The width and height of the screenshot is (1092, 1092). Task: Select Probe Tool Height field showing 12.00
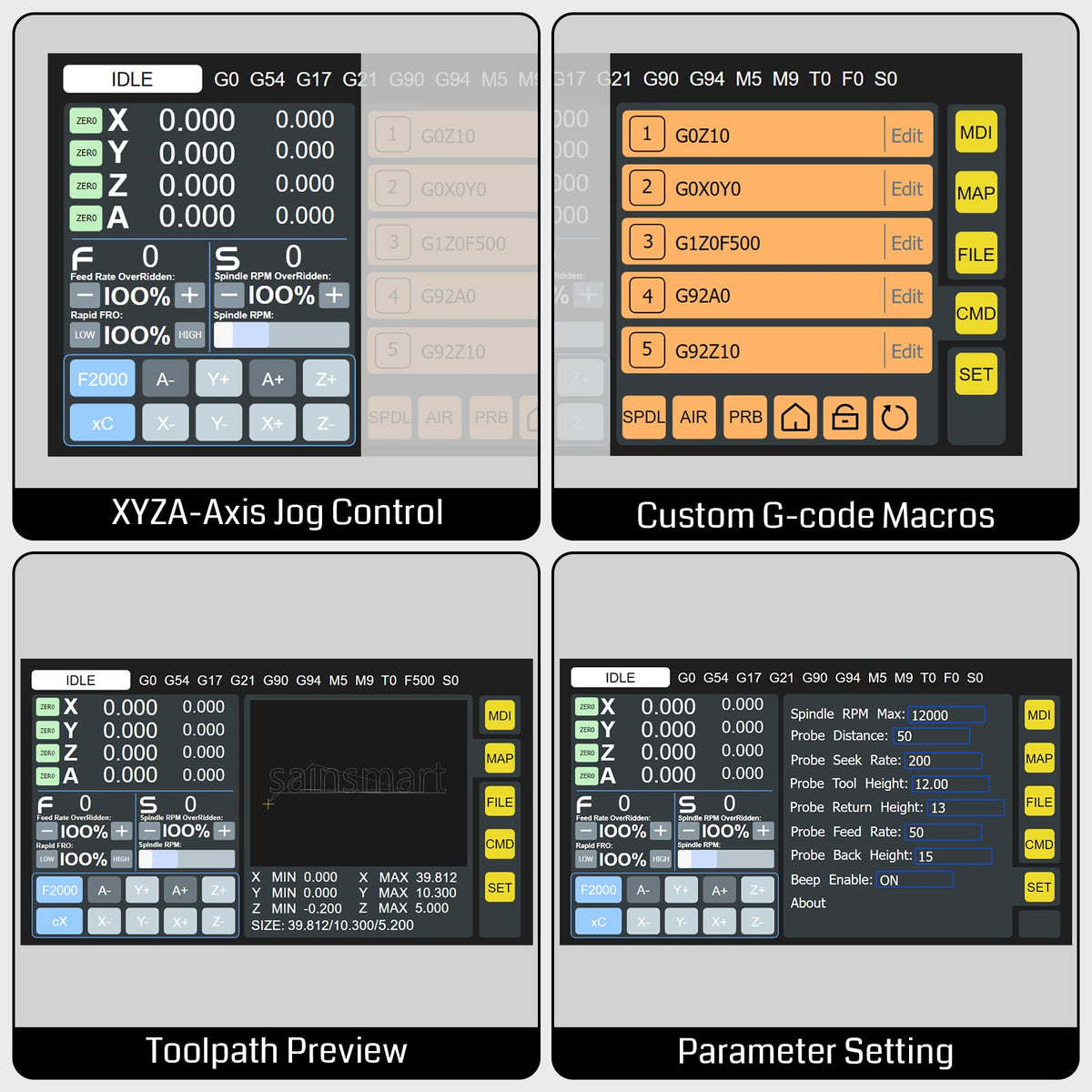click(x=950, y=784)
